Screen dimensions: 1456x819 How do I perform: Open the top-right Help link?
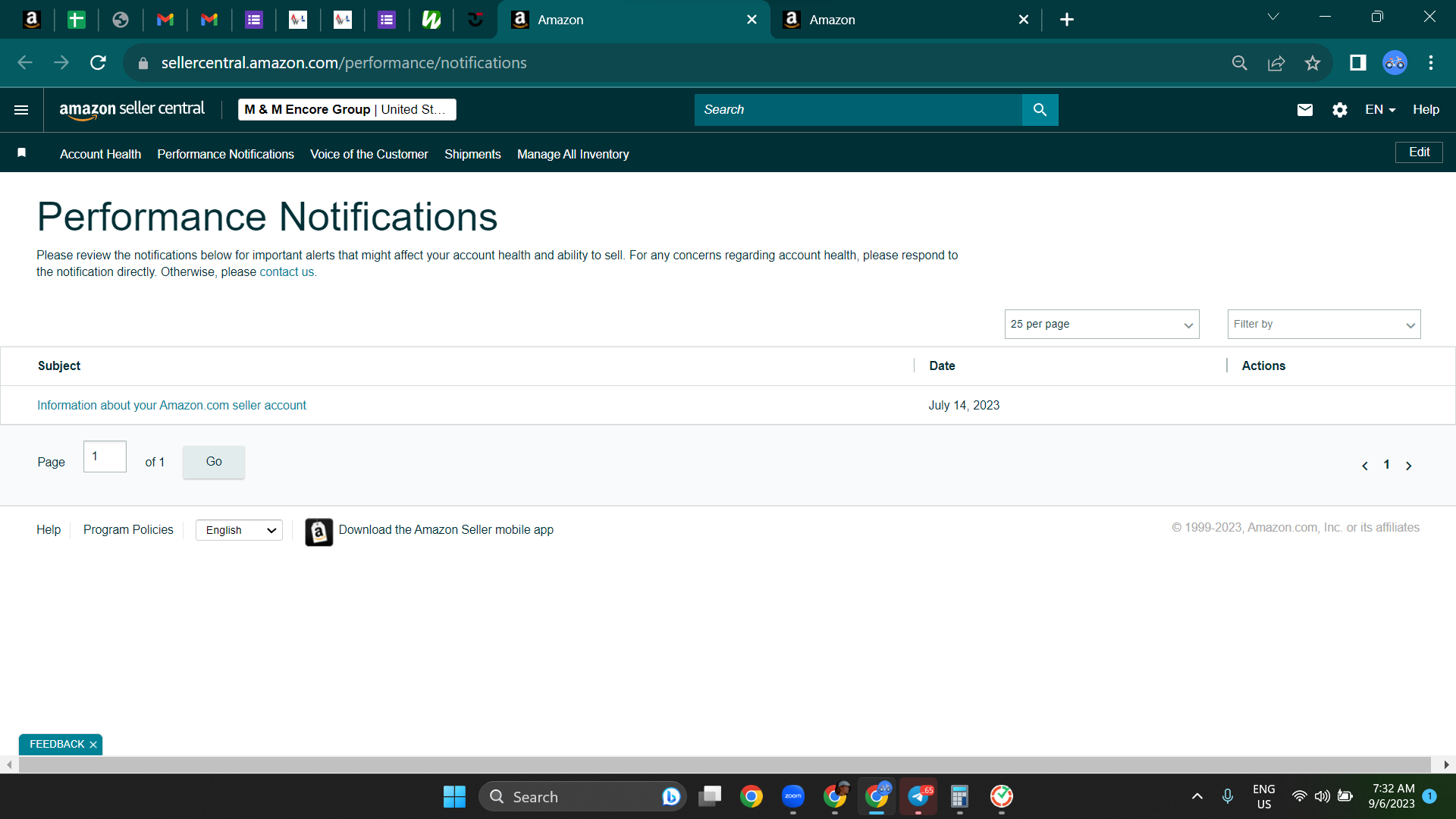coord(1426,110)
